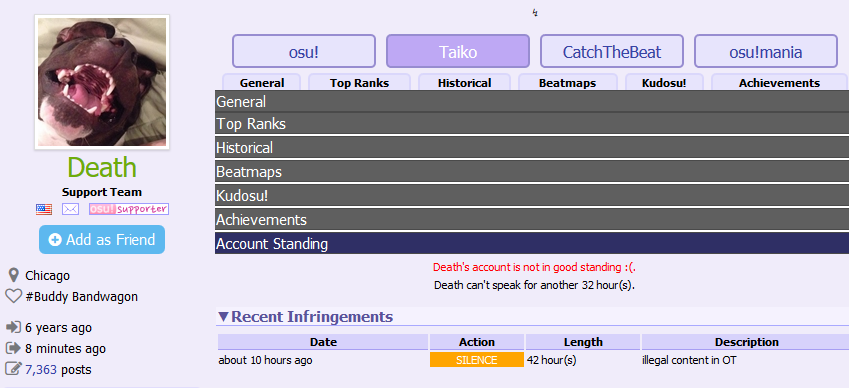
Task: Select the Taiko game mode
Action: click(458, 51)
